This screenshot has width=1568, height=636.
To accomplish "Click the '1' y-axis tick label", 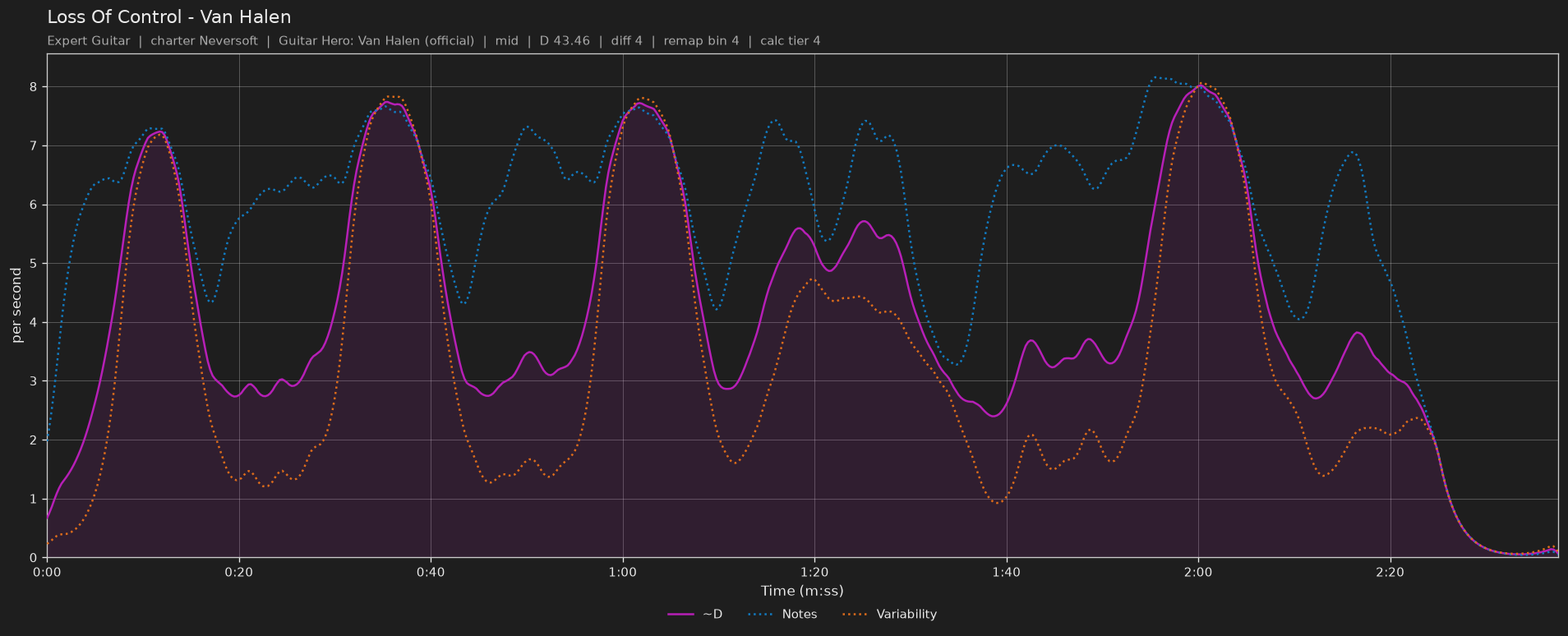I will [34, 499].
